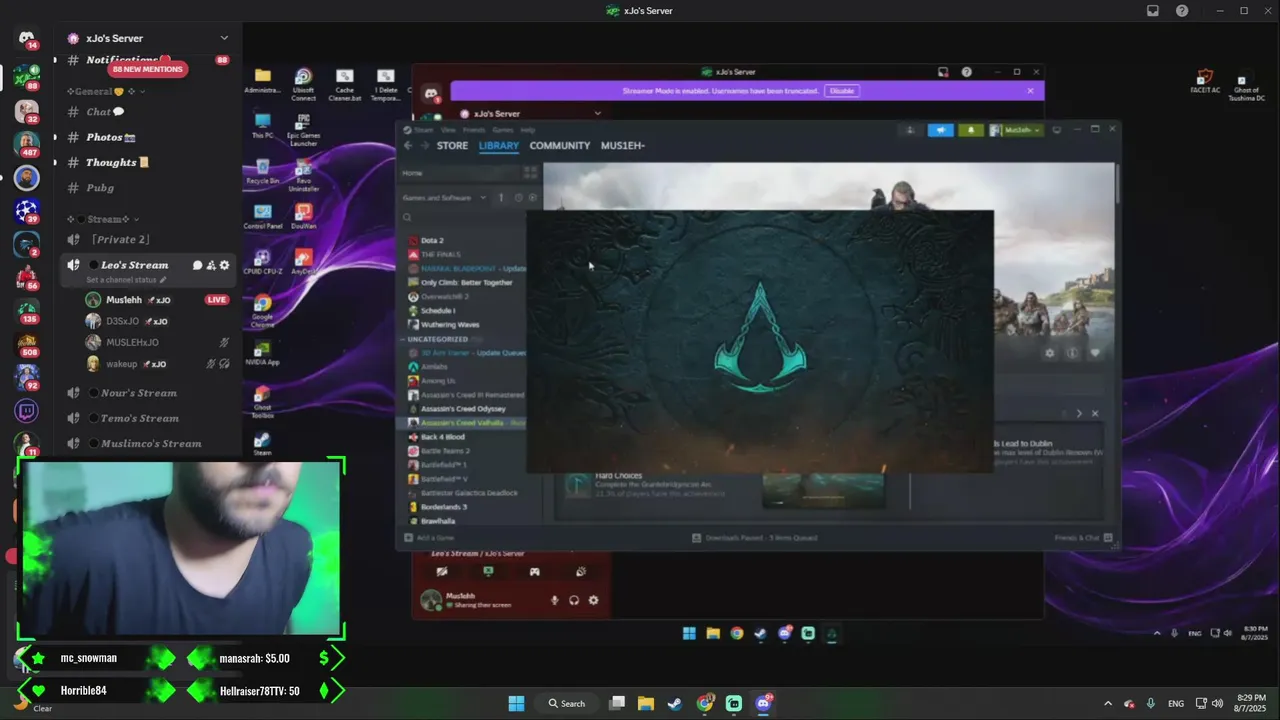Open game settings gear on Valhalla page
This screenshot has width=1280, height=720.
pyautogui.click(x=1049, y=353)
